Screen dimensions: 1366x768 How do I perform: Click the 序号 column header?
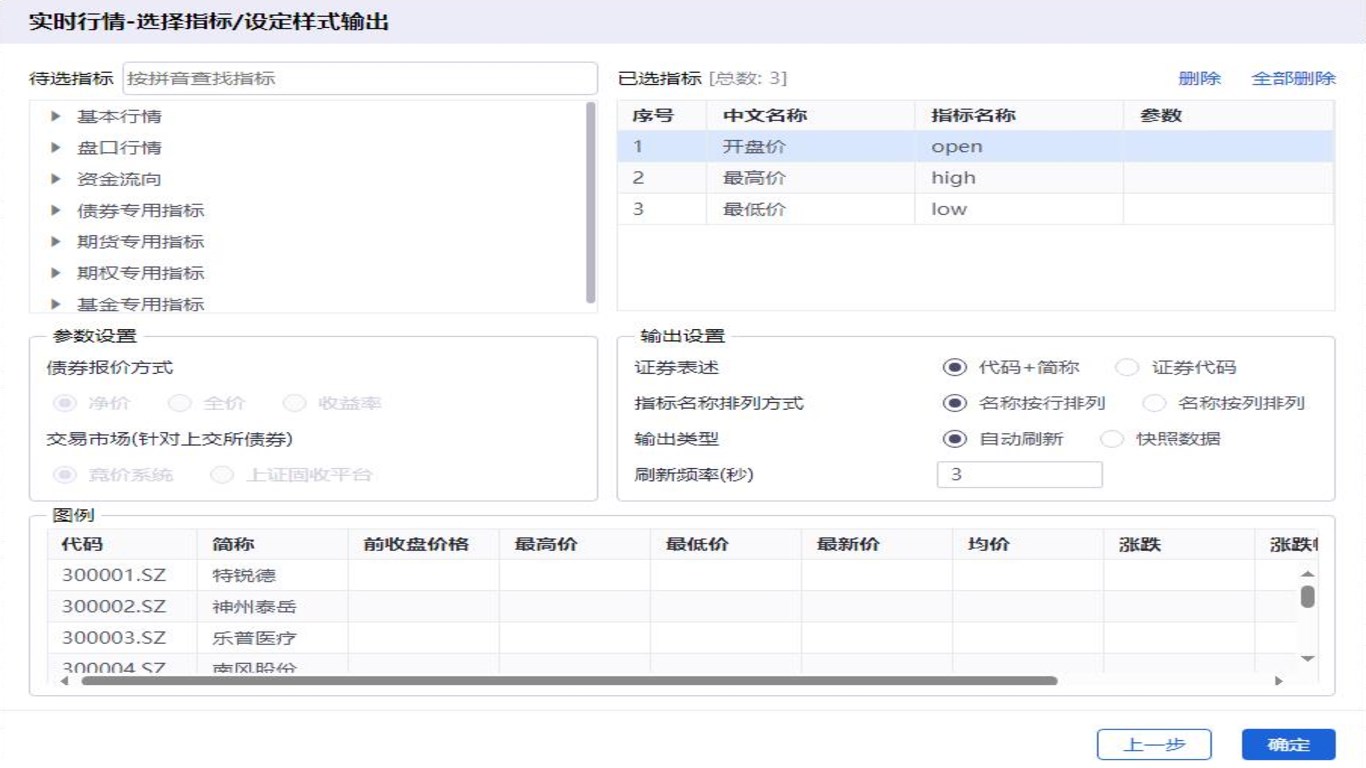coord(662,115)
